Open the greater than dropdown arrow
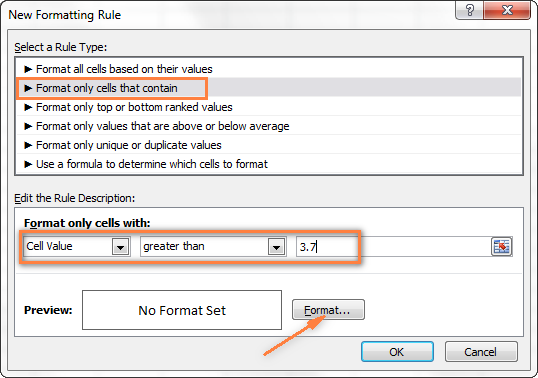Viewport: 538px width, 378px height. (x=277, y=247)
